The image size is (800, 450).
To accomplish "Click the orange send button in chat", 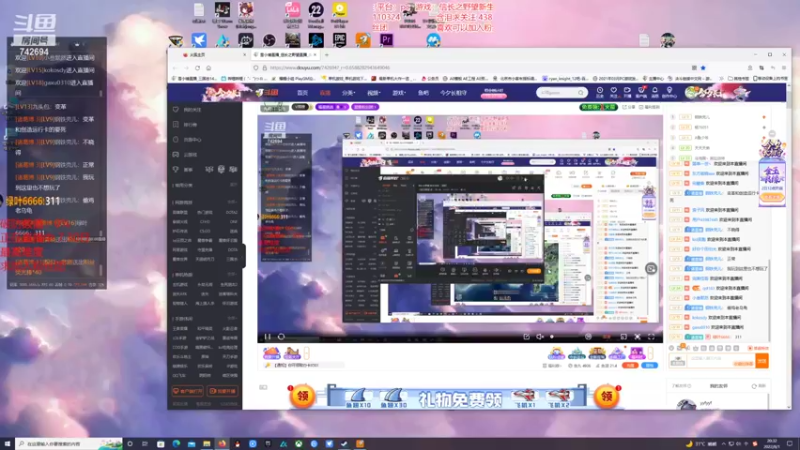I will 762,360.
